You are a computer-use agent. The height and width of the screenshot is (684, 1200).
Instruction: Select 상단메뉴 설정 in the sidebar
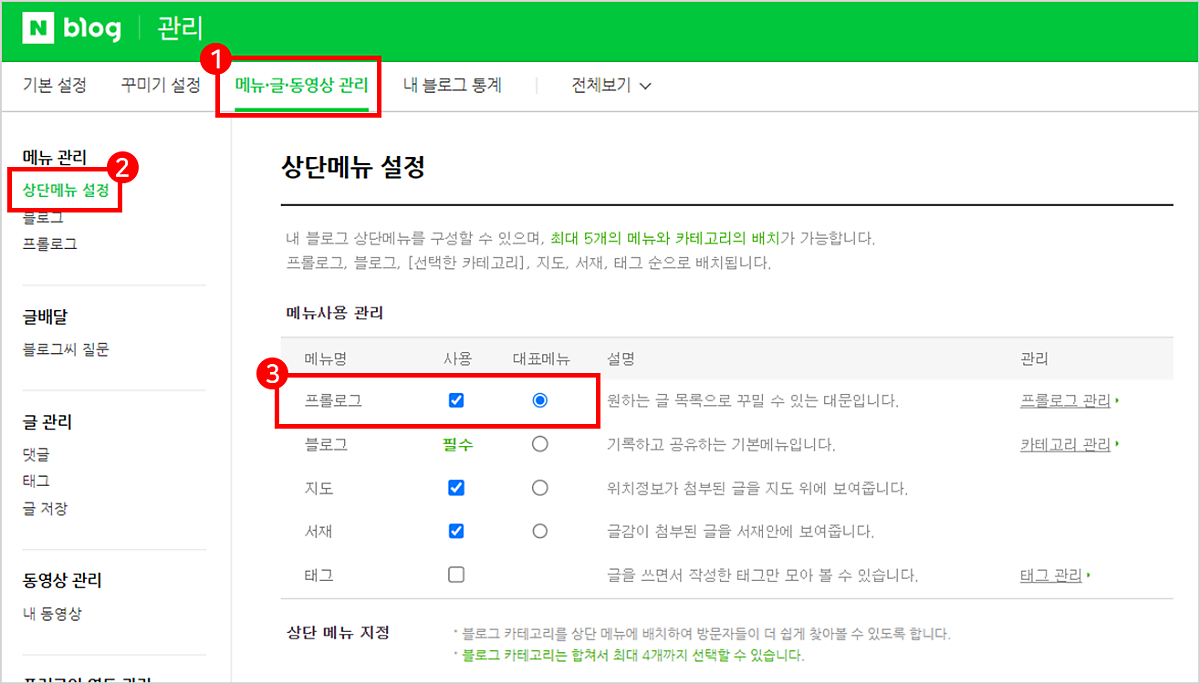[66, 190]
